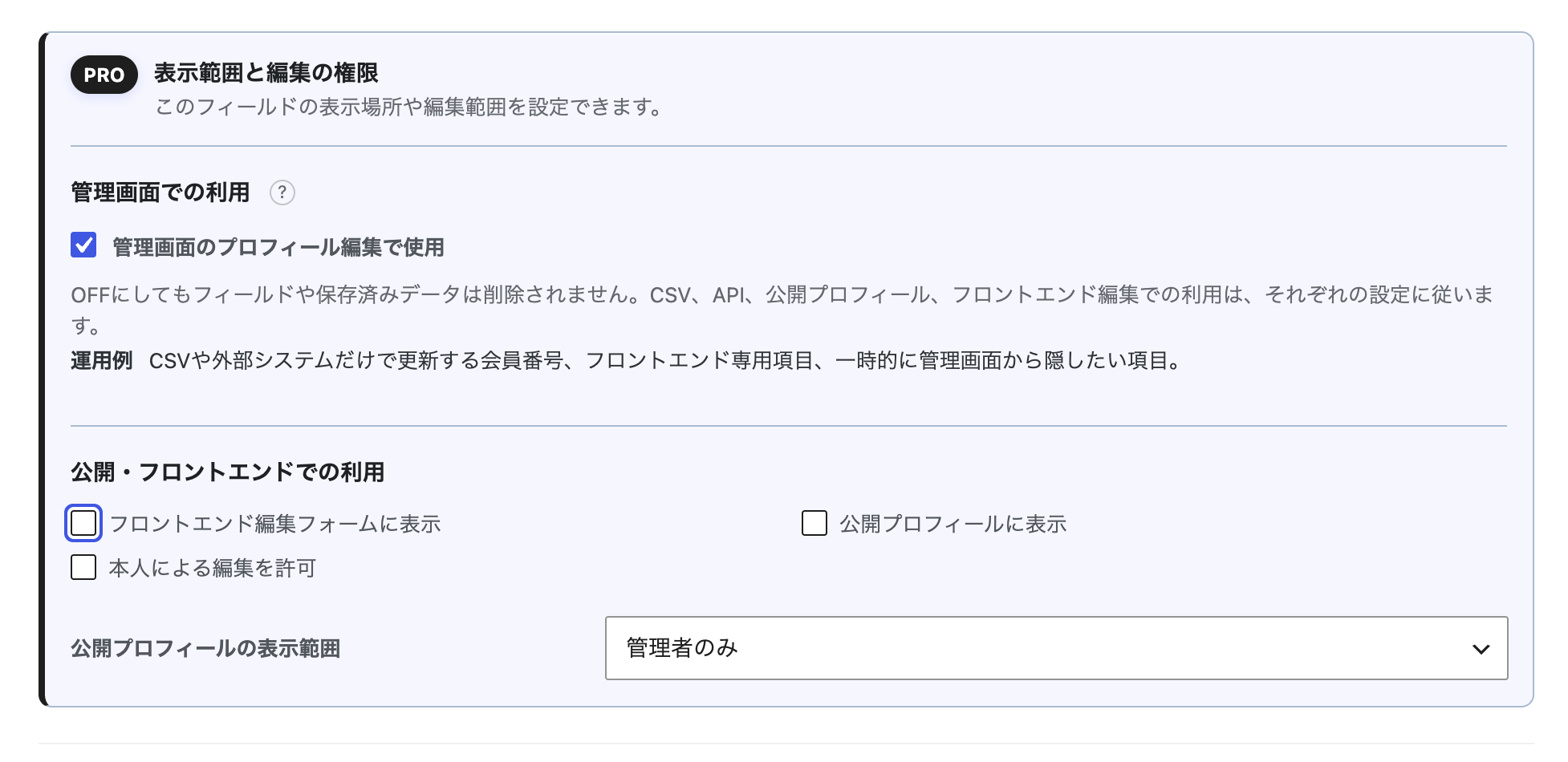Click the このフィールドの表示場所 description line

pos(409,107)
